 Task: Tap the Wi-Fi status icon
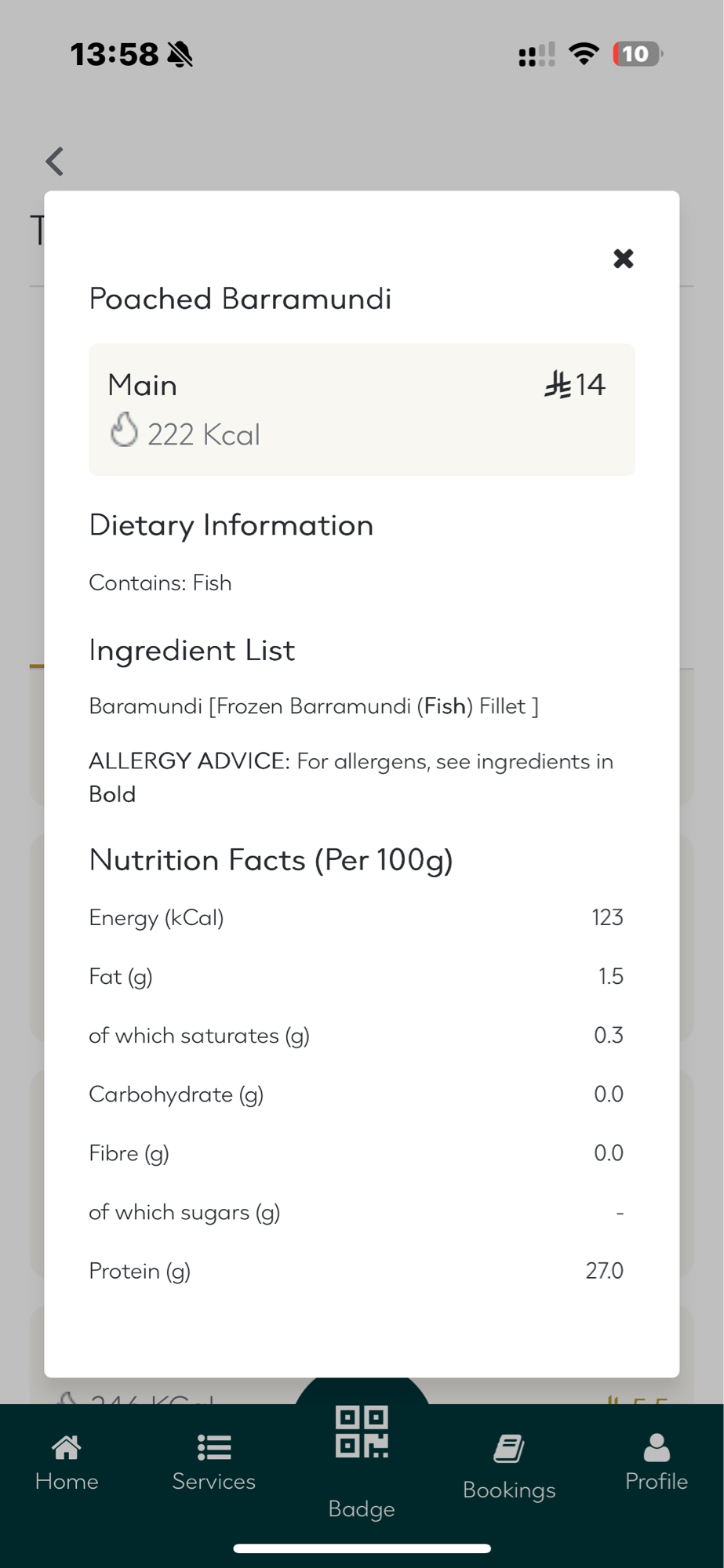(584, 53)
